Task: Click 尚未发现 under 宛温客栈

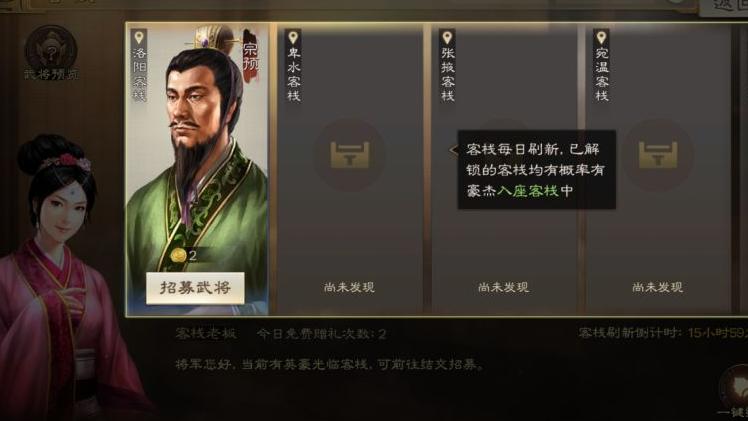Action: coord(657,287)
